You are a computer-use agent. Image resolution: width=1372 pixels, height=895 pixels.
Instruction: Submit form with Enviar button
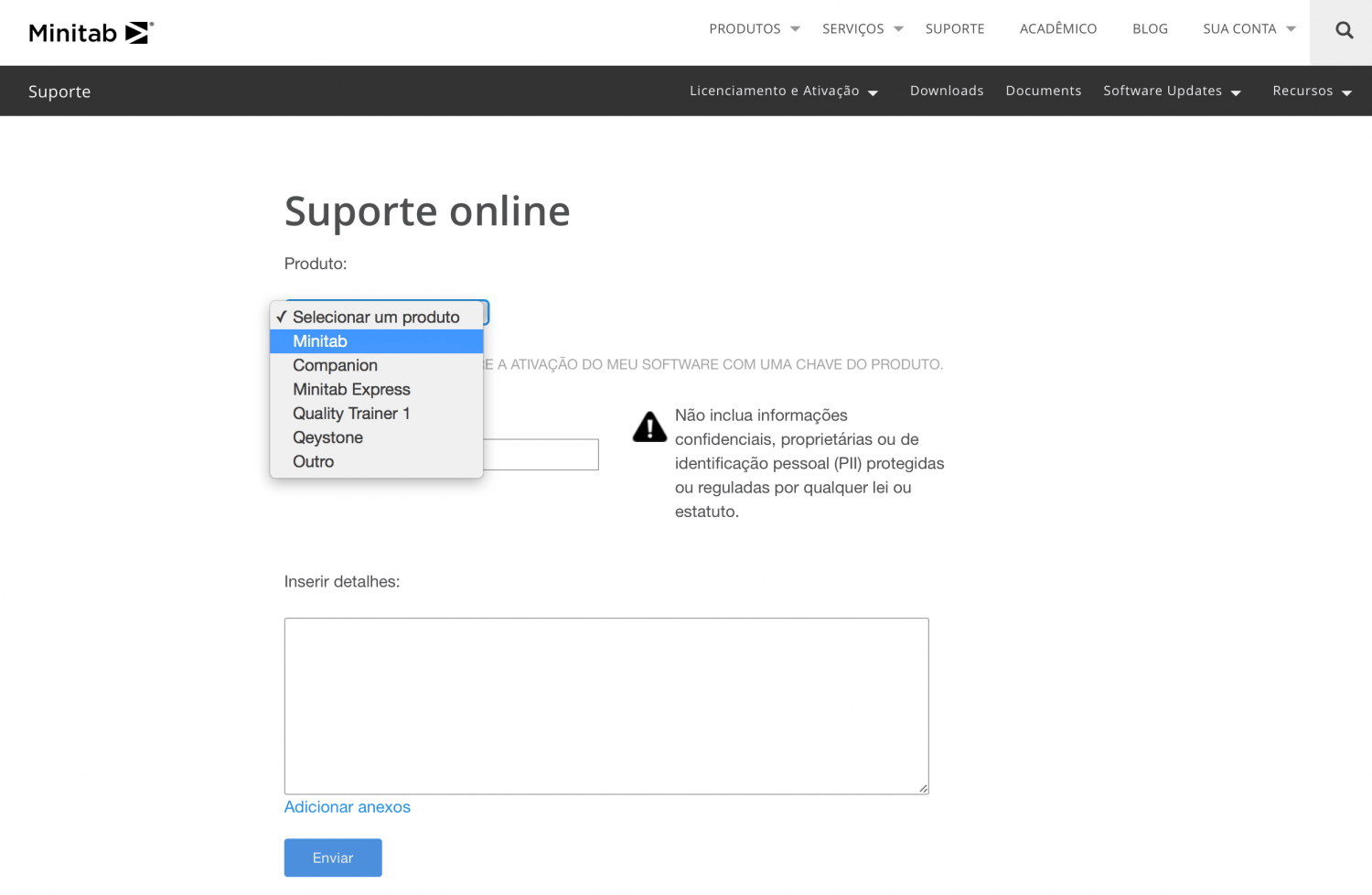[333, 857]
